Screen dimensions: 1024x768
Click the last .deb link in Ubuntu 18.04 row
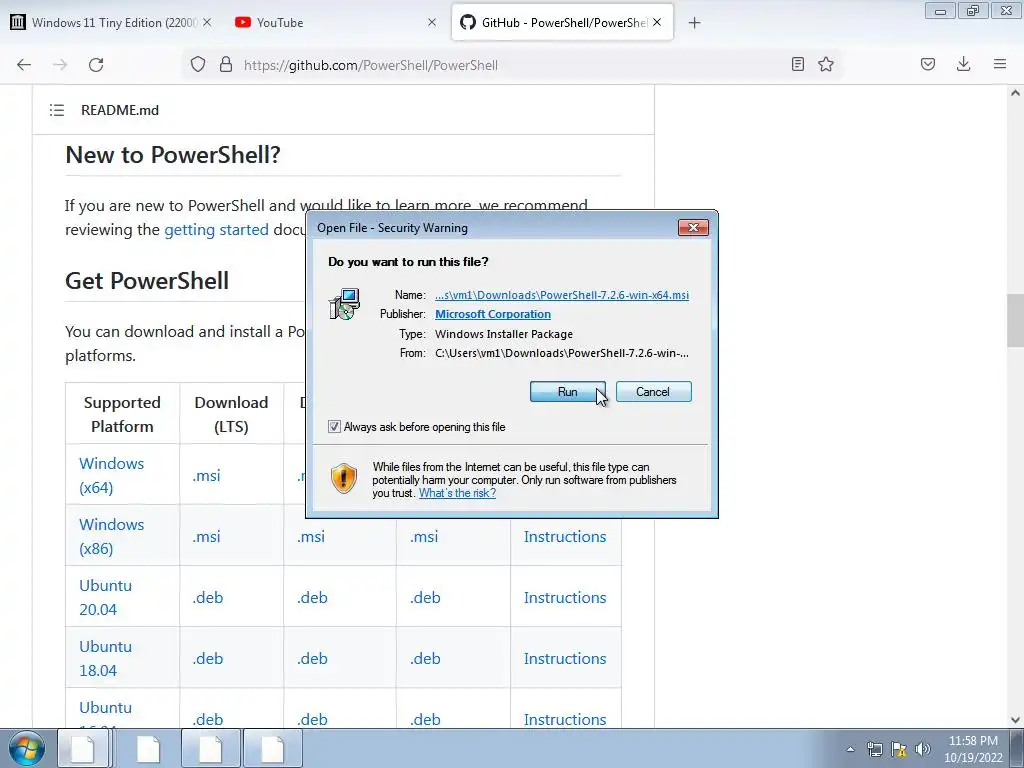point(425,659)
